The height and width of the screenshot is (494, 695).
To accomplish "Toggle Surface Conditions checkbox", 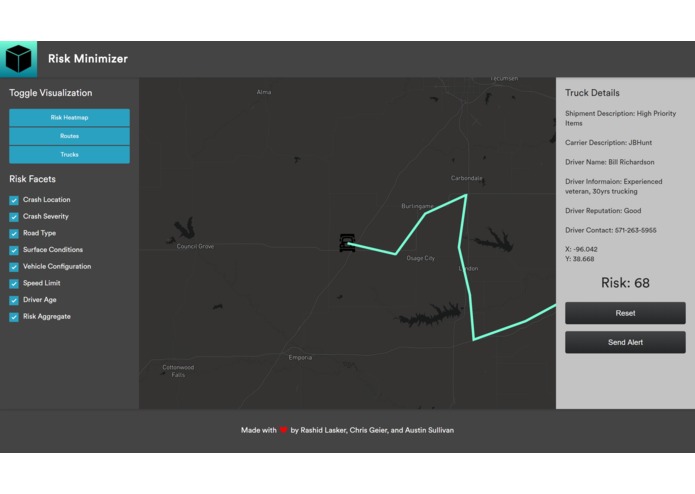I will (14, 250).
